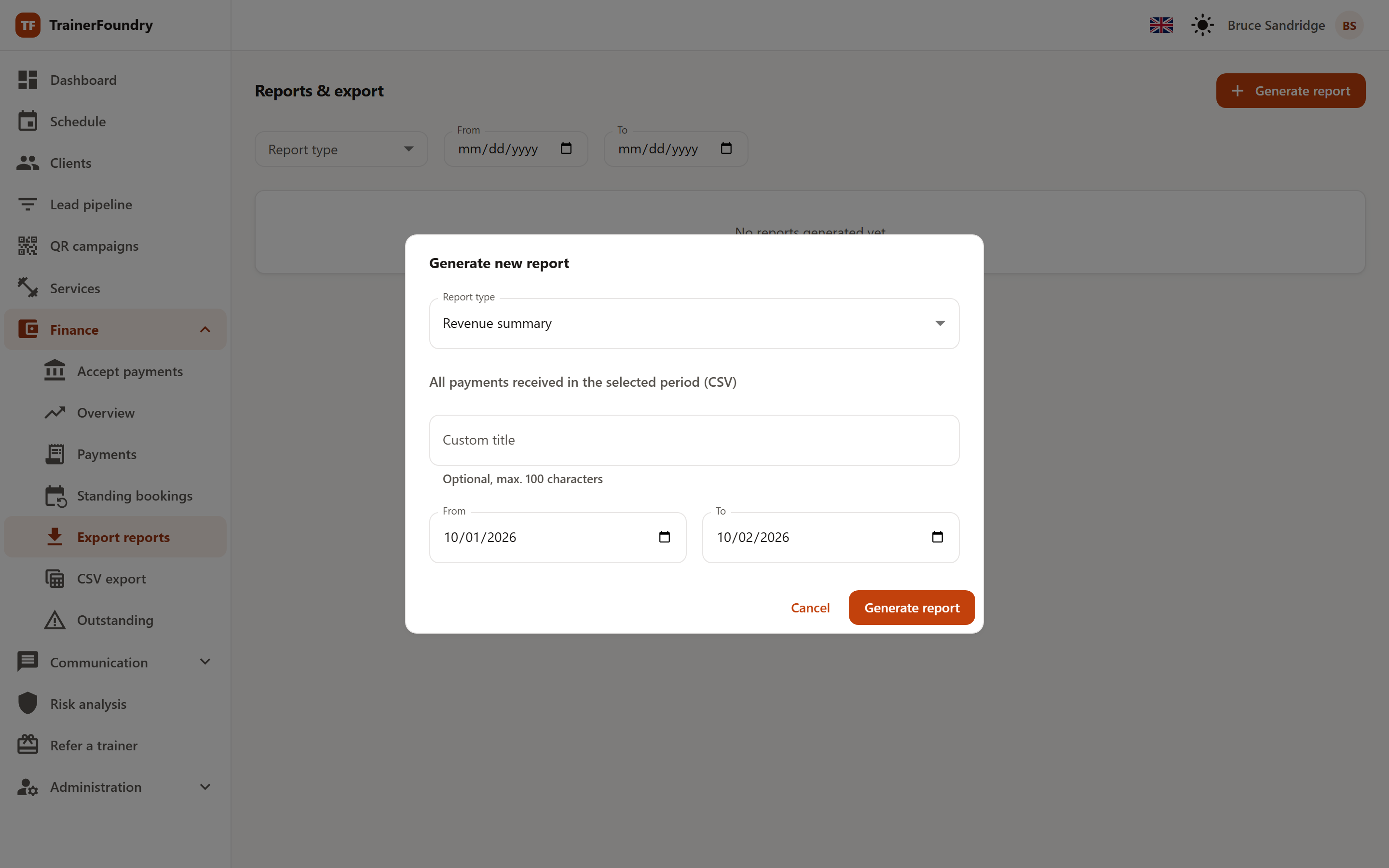Switch language via UK flag icon
Viewport: 1389px width, 868px height.
tap(1161, 25)
